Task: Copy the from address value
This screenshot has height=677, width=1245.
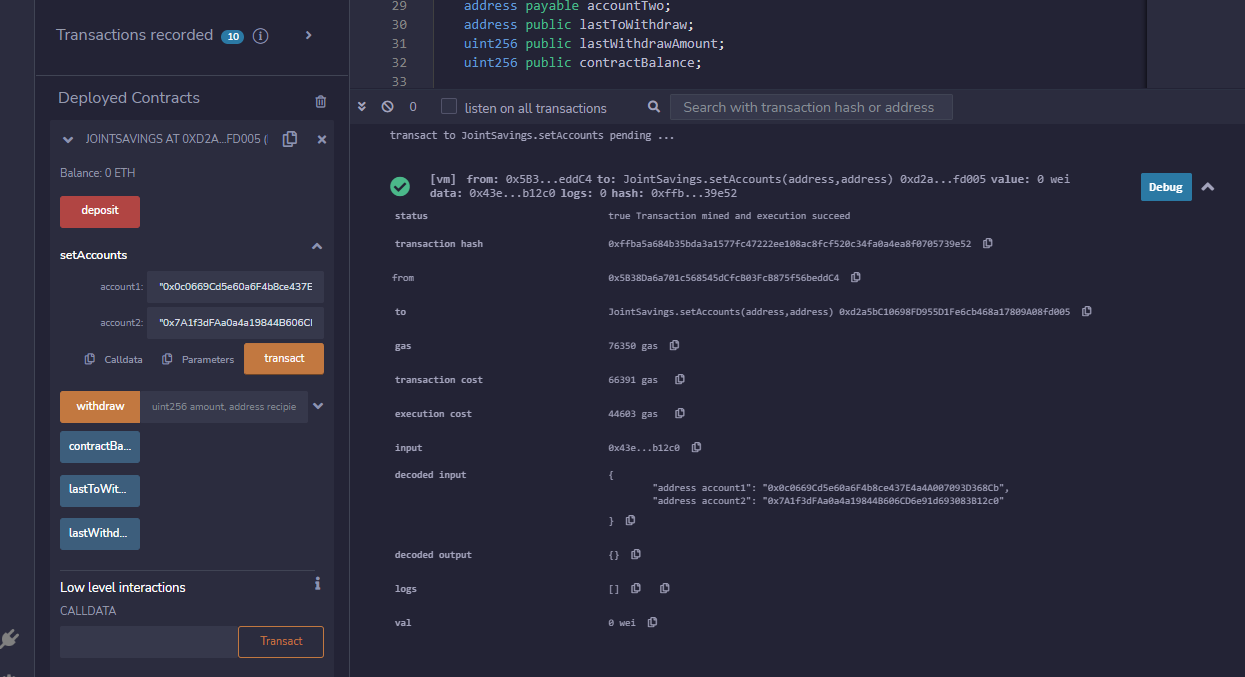Action: (856, 277)
